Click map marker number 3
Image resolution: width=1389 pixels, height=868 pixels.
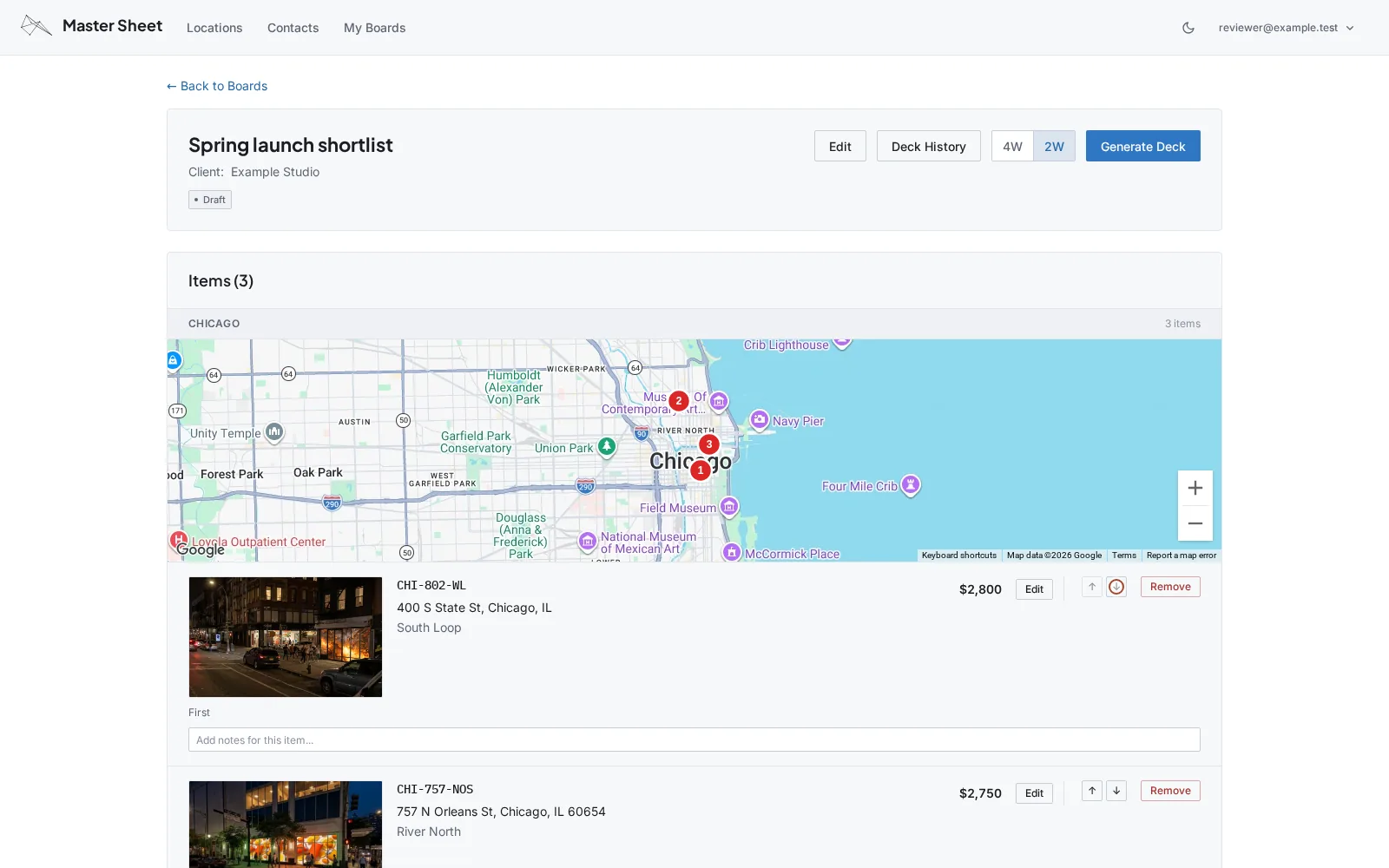(709, 444)
